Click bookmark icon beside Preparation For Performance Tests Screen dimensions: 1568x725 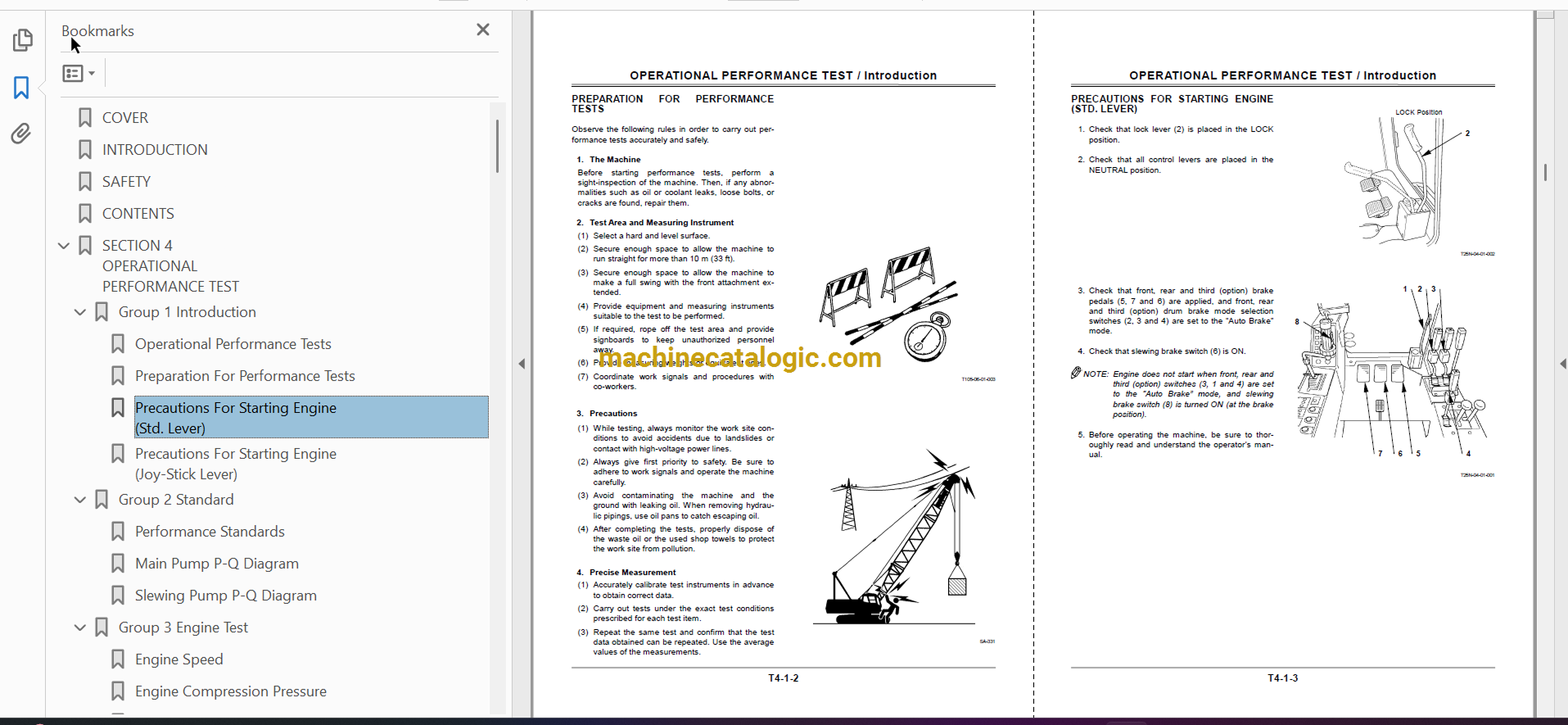(x=118, y=376)
